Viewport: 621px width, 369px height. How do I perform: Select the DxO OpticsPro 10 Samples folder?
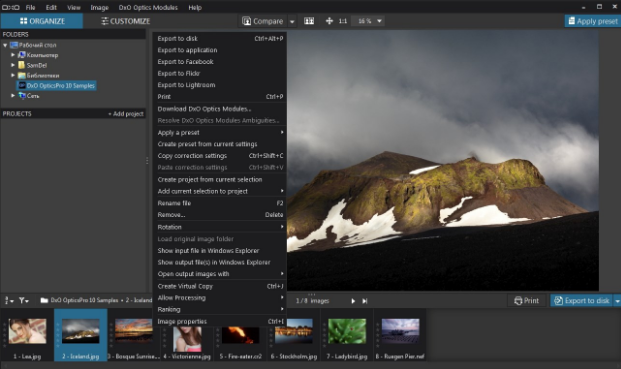point(56,86)
